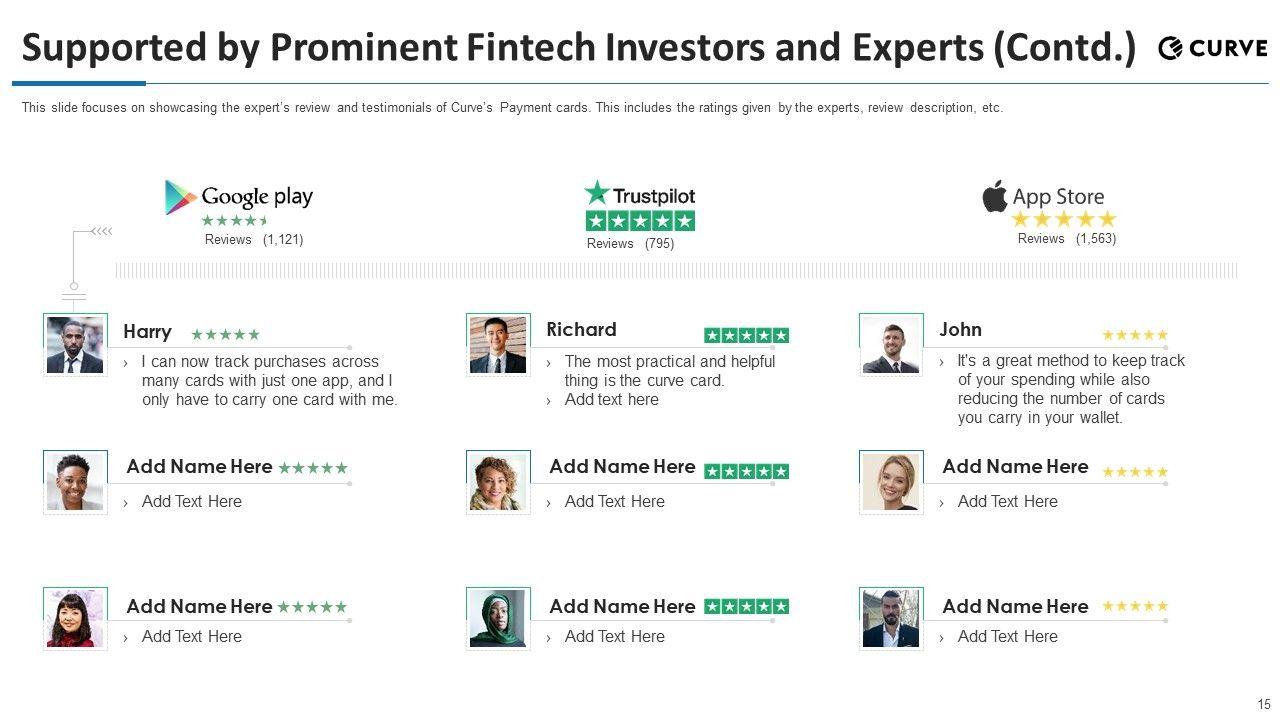Click Richard's green boxed star rating

[x=746, y=335]
